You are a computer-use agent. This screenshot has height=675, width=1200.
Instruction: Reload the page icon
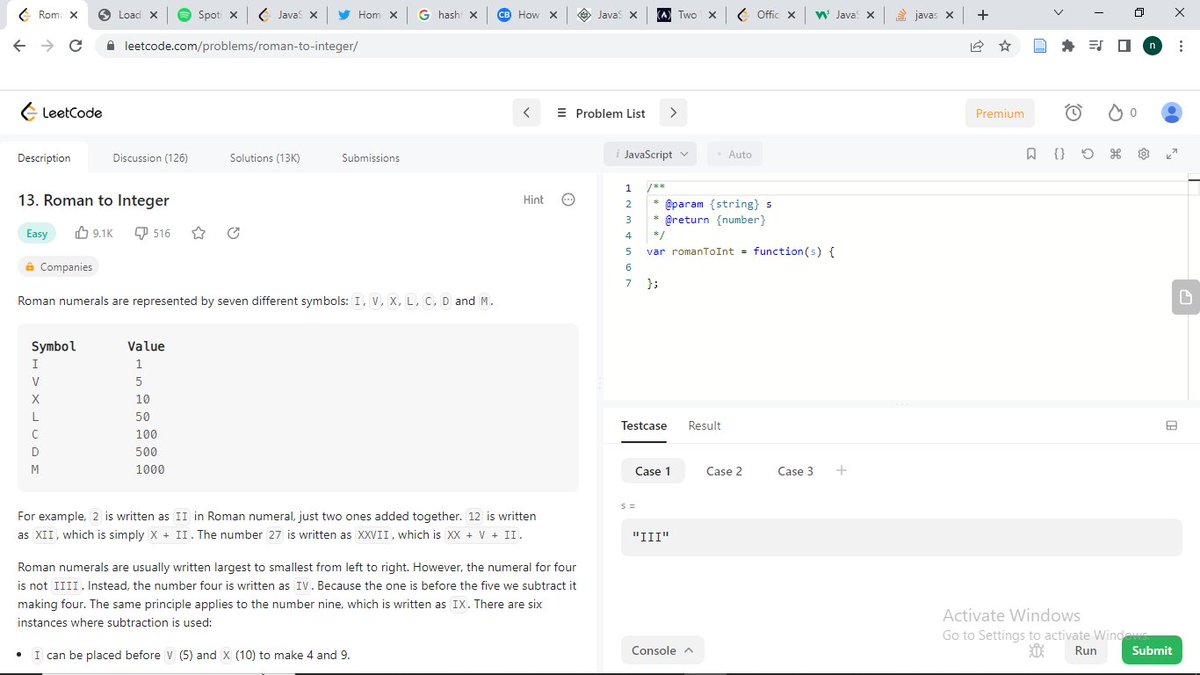click(75, 46)
